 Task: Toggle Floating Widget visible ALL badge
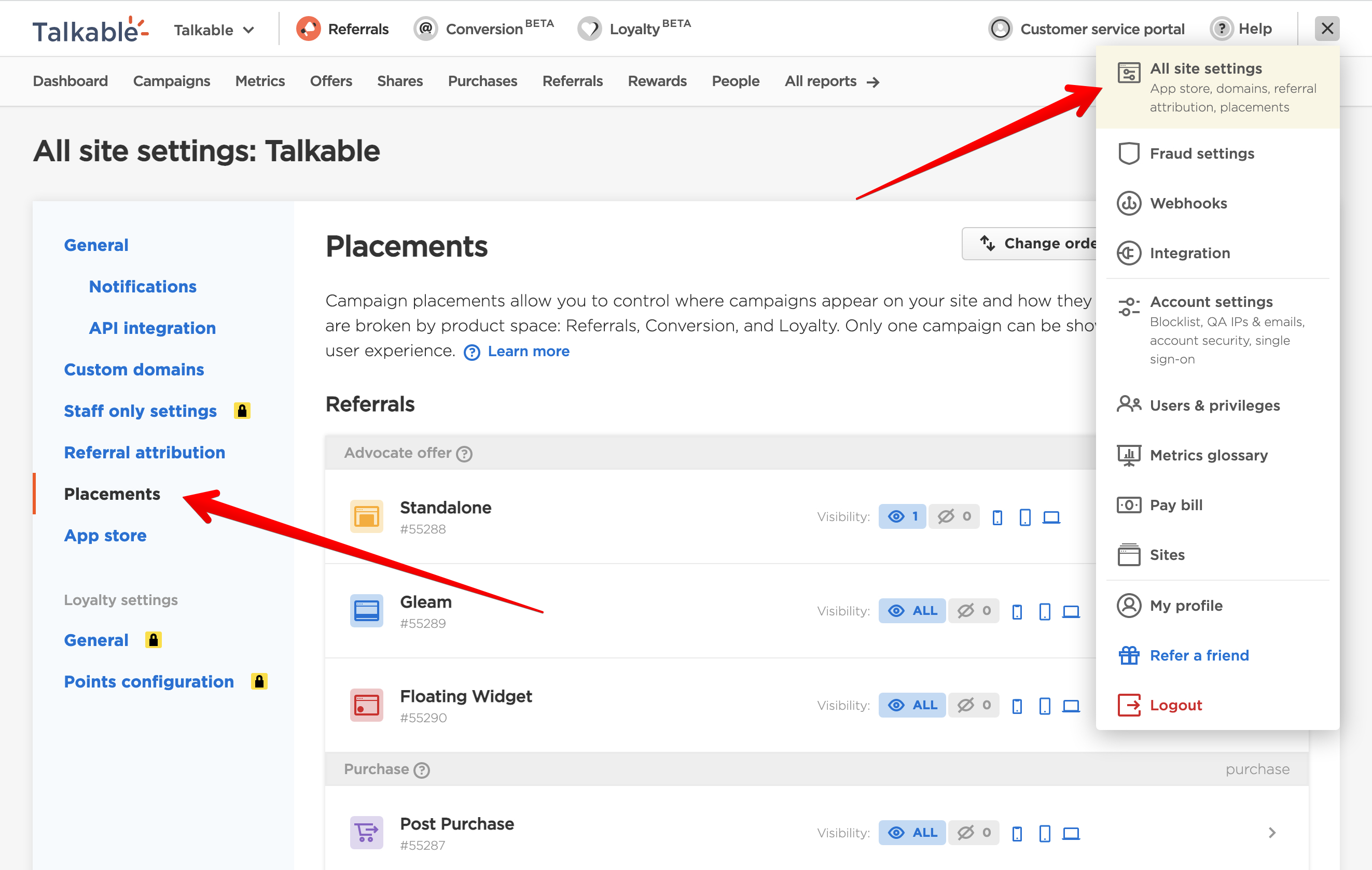911,705
